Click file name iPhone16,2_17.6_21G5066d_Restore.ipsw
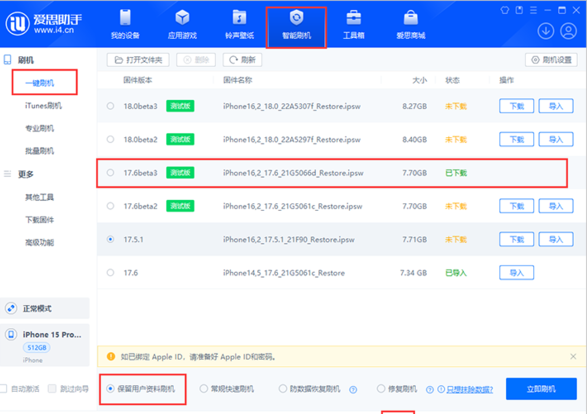 tap(293, 173)
